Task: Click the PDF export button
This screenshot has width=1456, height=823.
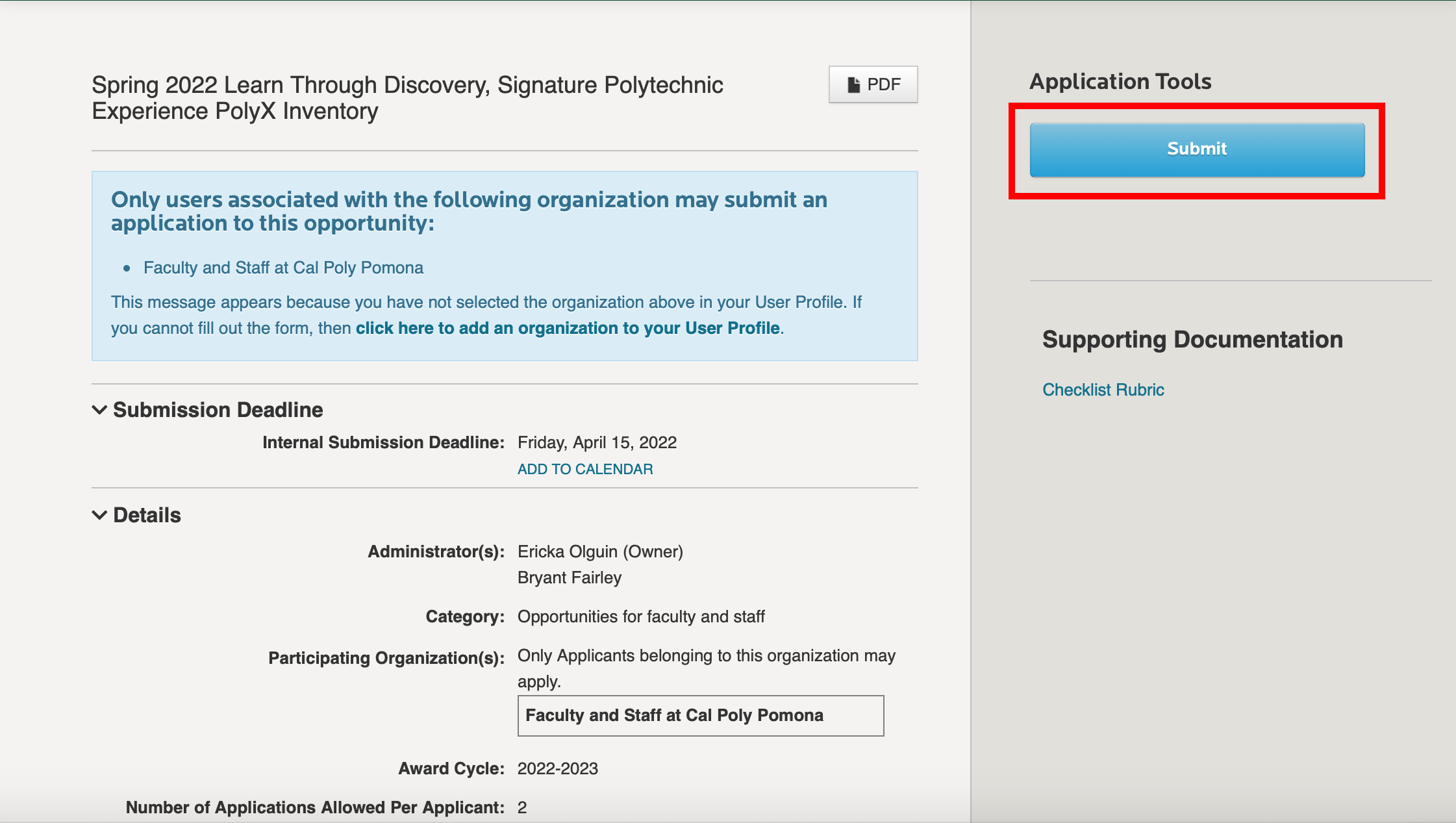Action: [x=873, y=84]
